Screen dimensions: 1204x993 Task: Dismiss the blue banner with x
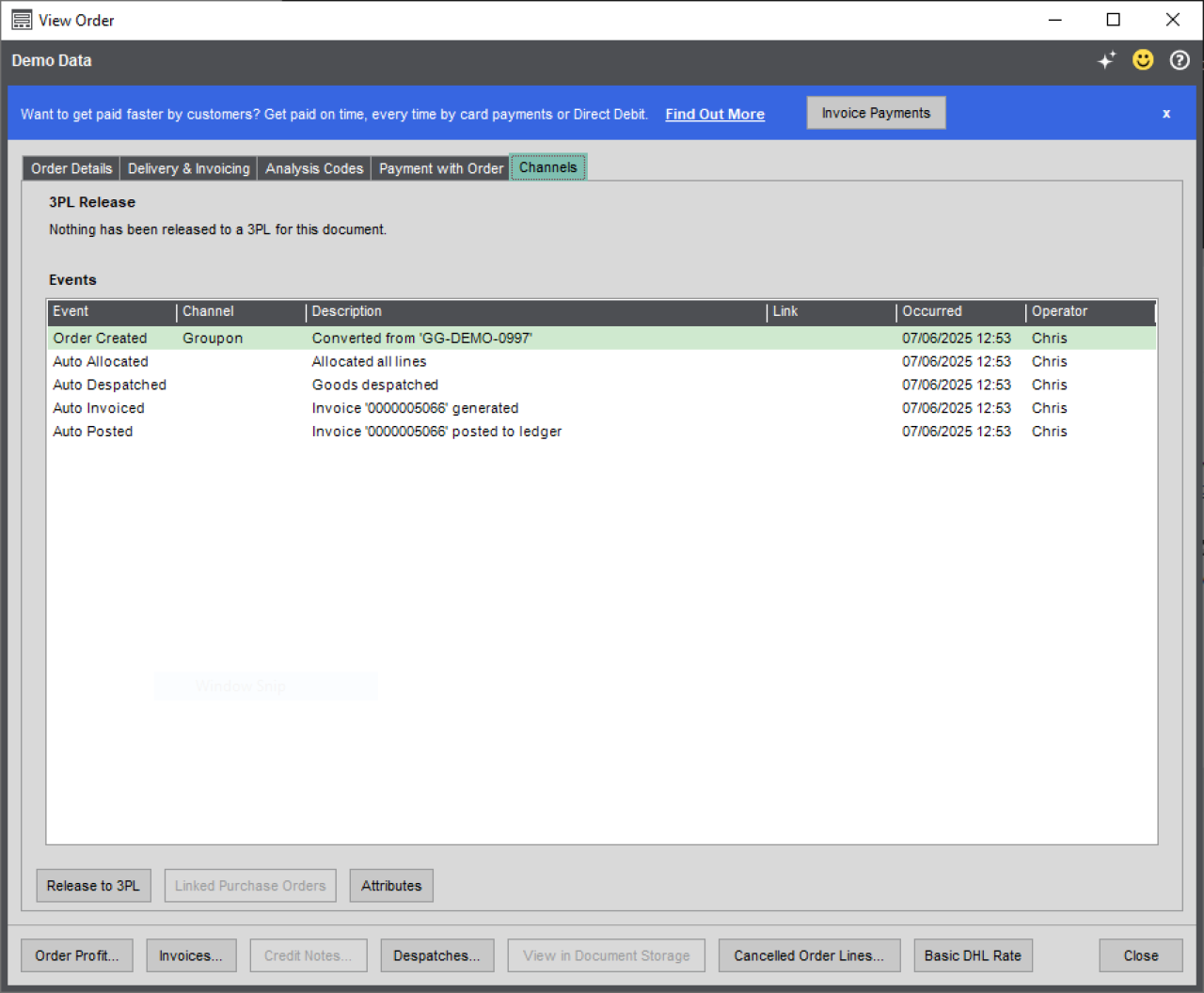[1166, 114]
